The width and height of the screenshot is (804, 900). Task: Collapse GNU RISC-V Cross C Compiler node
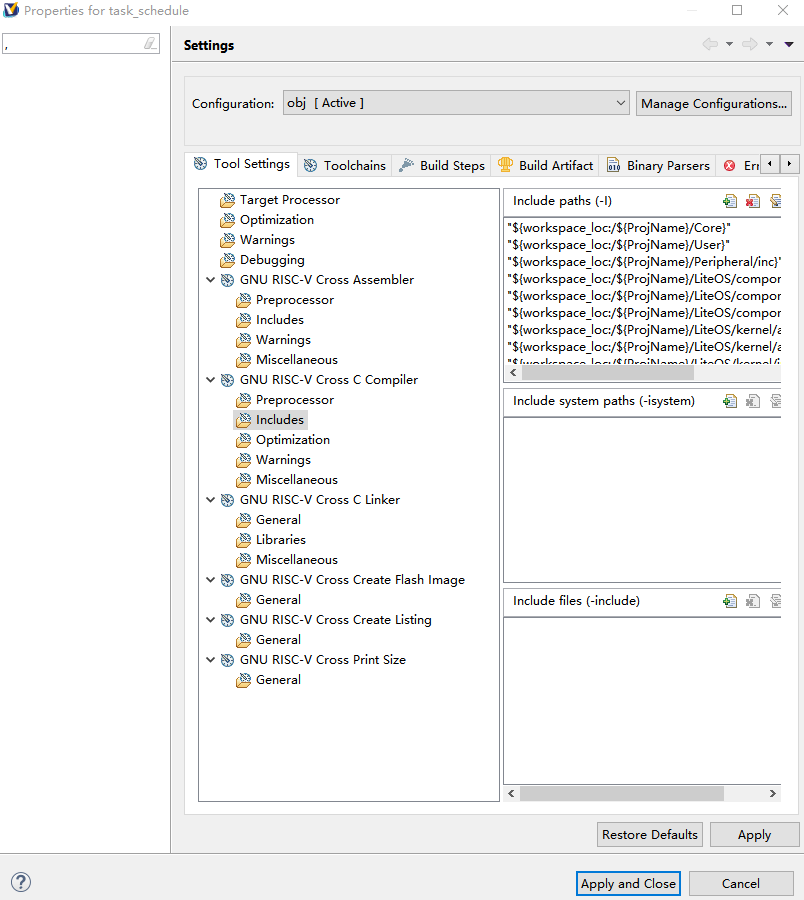211,380
